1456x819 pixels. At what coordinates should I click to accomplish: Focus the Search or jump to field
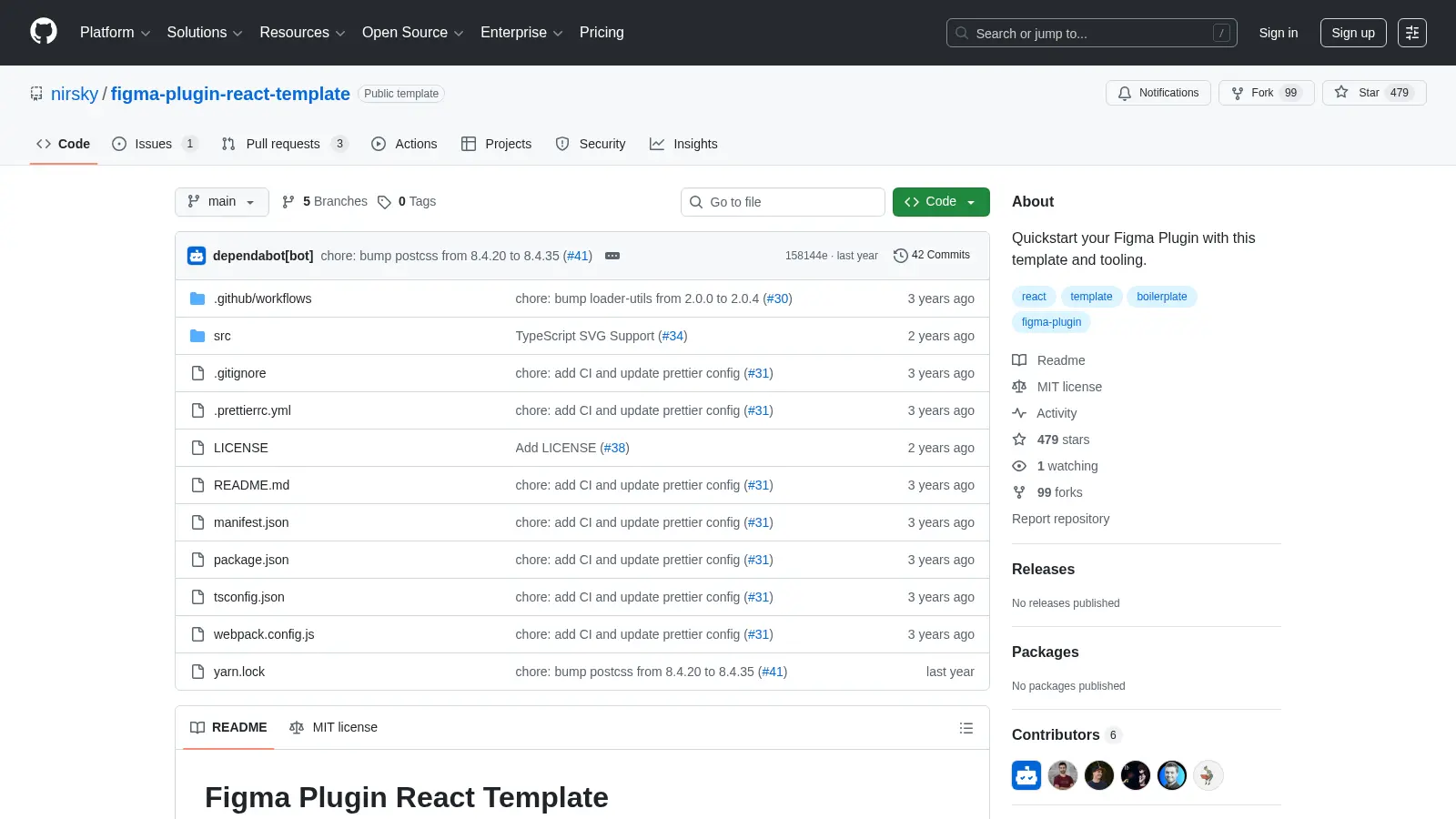click(x=1092, y=33)
